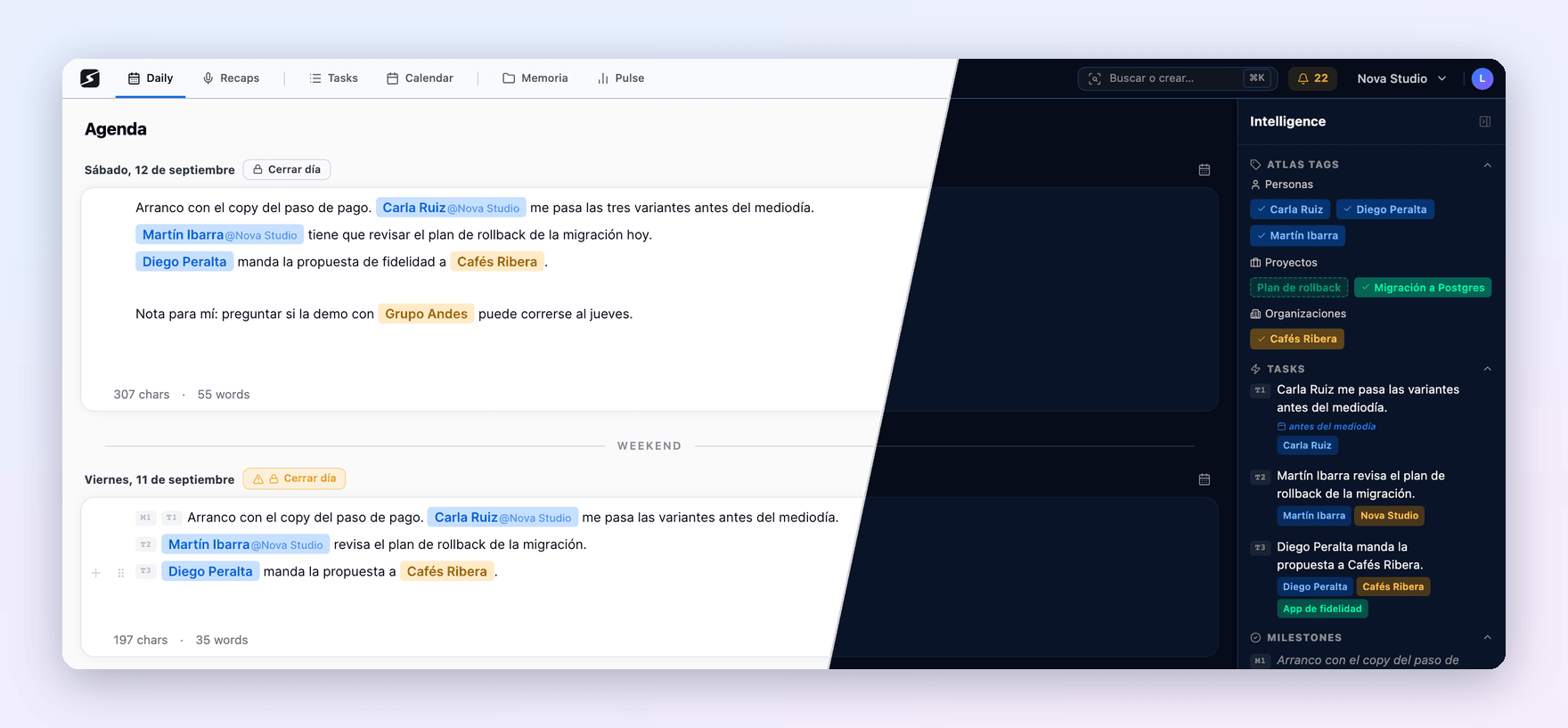Open the user avatar L menu
Image resolution: width=1568 pixels, height=728 pixels.
coord(1482,78)
